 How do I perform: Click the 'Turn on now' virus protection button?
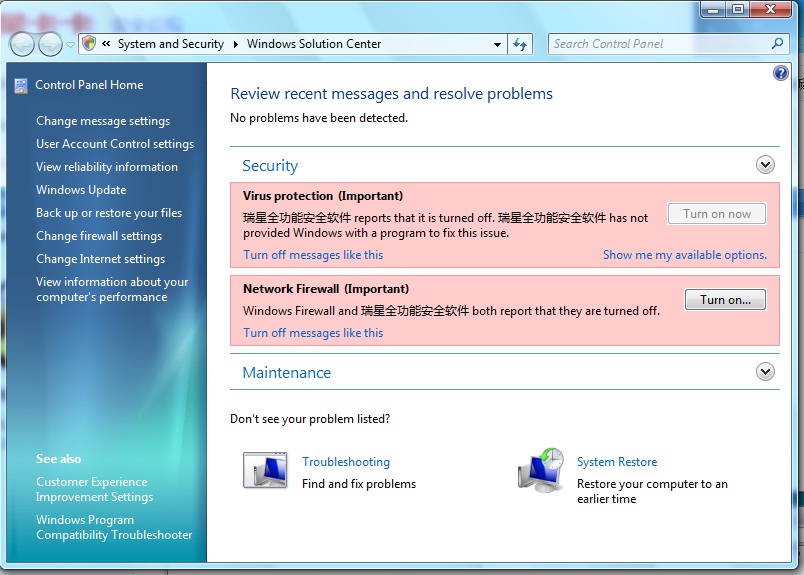[x=717, y=214]
